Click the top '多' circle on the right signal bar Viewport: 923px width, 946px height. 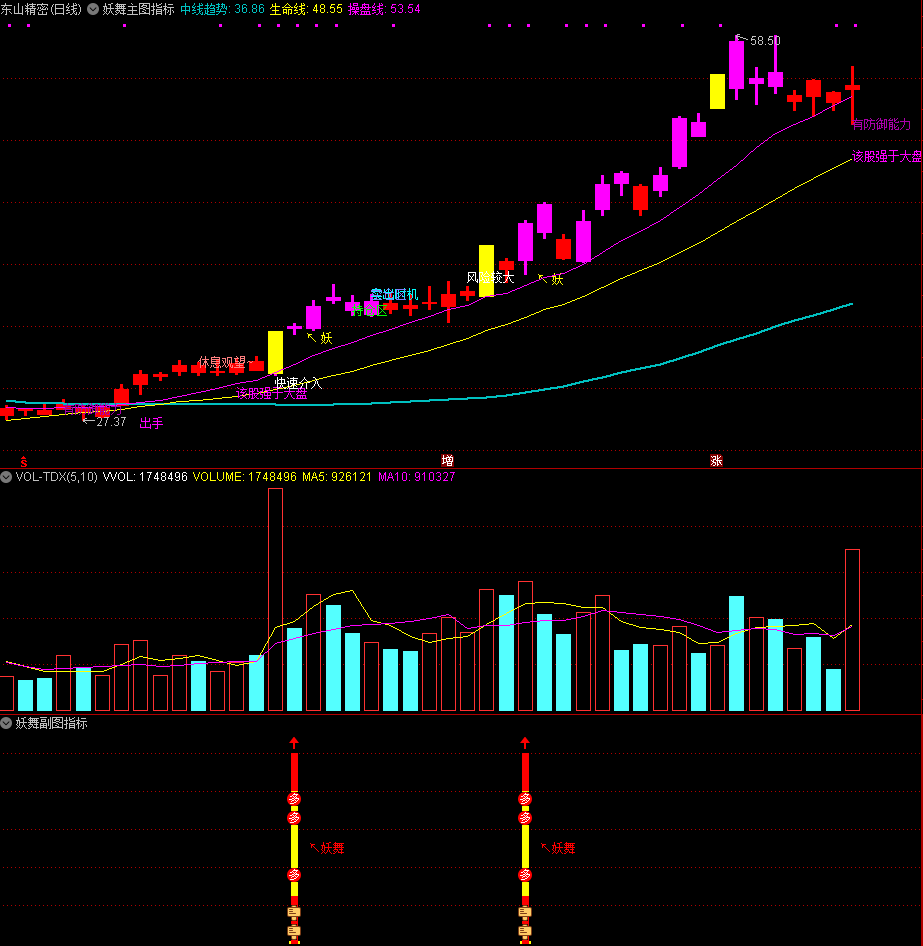pyautogui.click(x=525, y=798)
